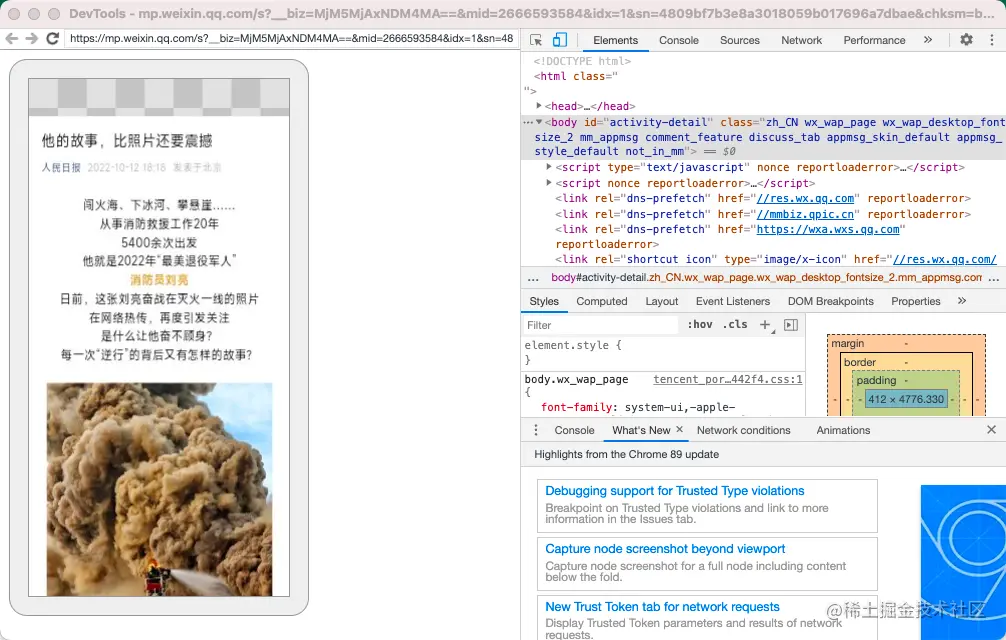The image size is (1006, 640).
Task: Follow the https://wxa.wxs.qq.com link
Action: [828, 230]
